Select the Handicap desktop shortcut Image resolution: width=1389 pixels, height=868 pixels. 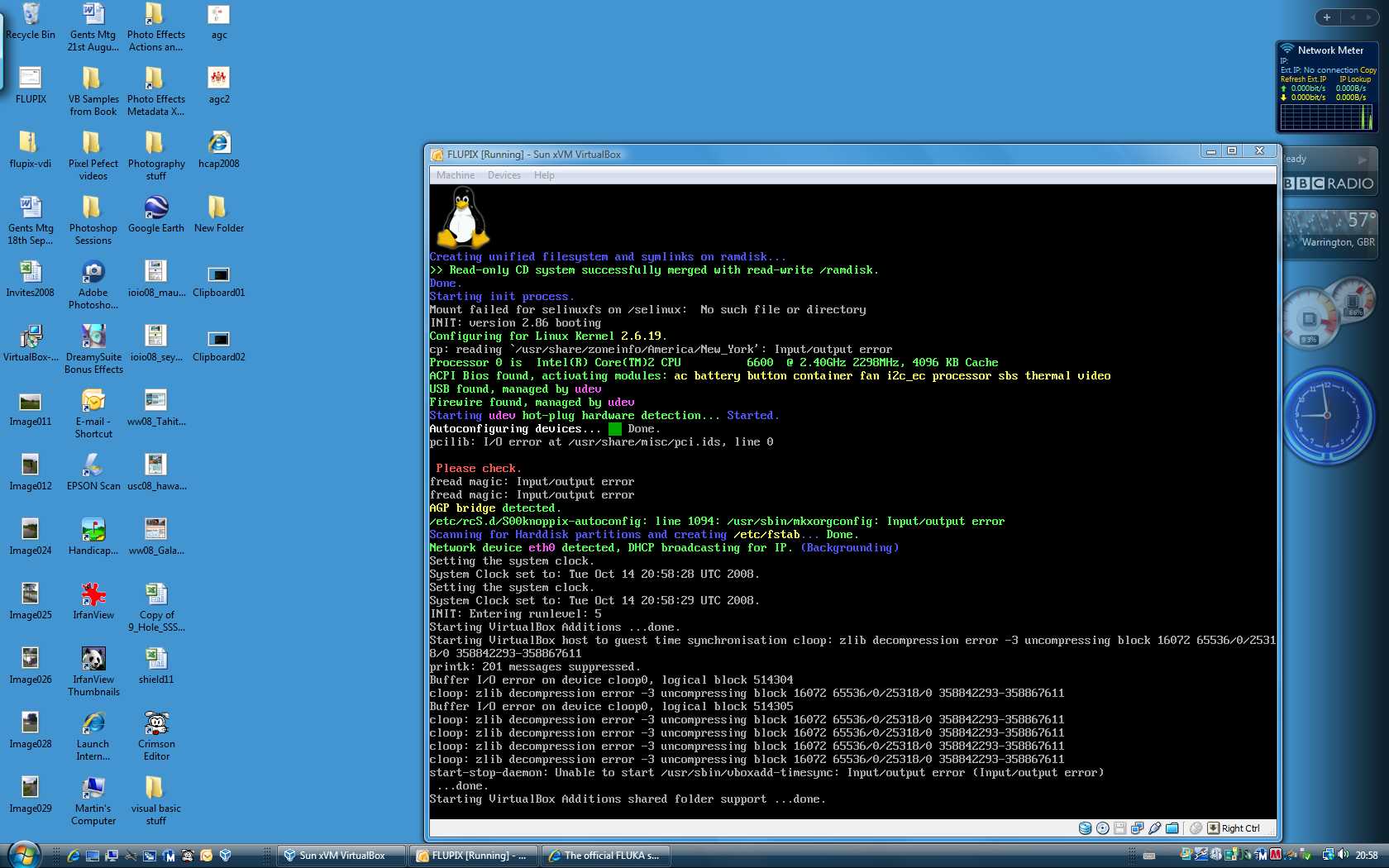point(93,537)
